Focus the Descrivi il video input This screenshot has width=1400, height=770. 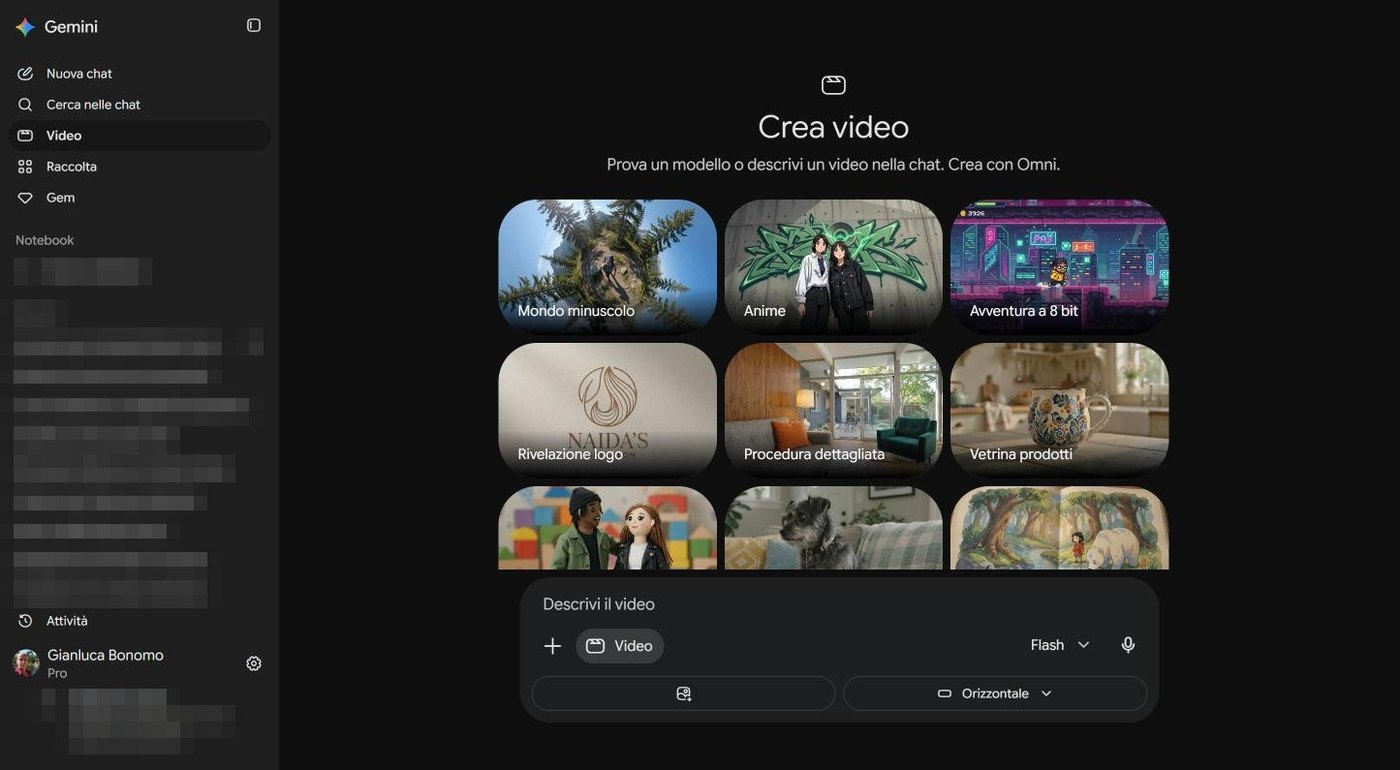pyautogui.click(x=839, y=604)
